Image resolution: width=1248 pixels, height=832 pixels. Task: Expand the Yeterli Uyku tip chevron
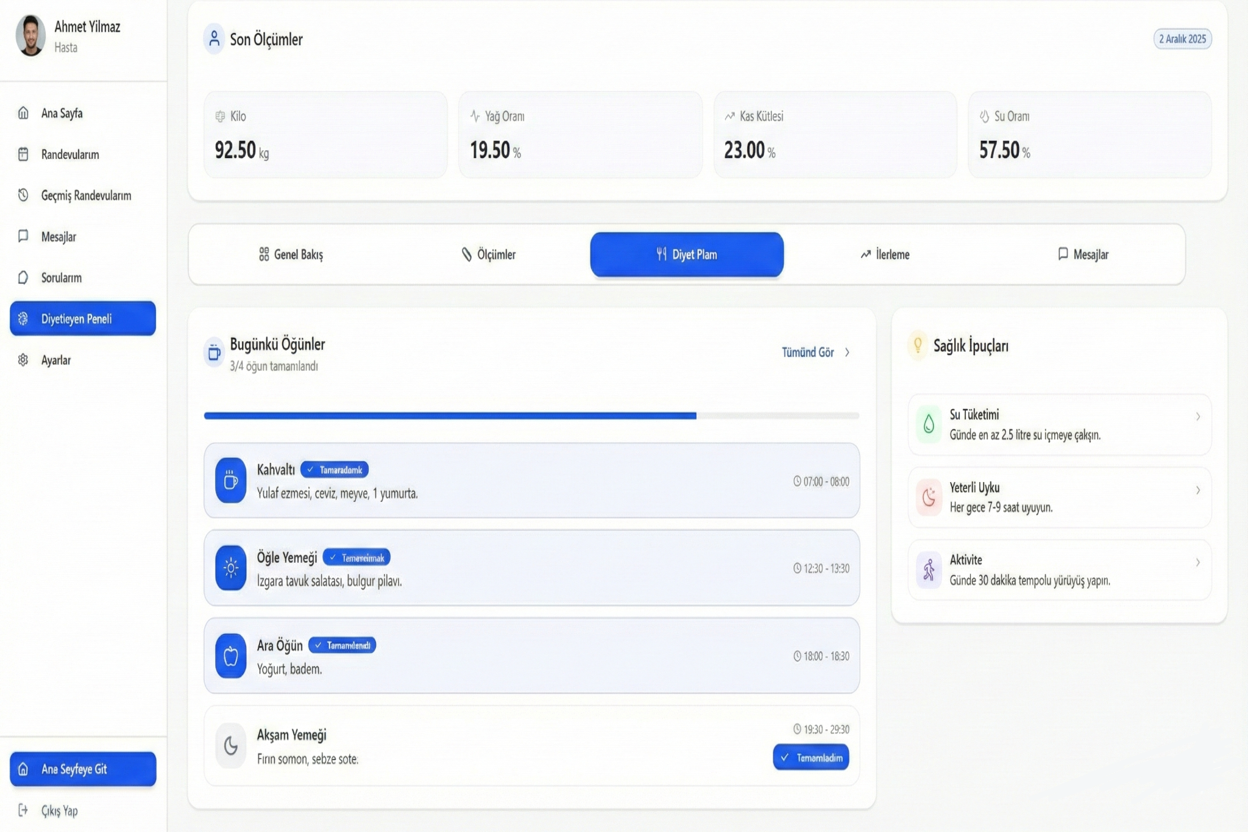1198,490
